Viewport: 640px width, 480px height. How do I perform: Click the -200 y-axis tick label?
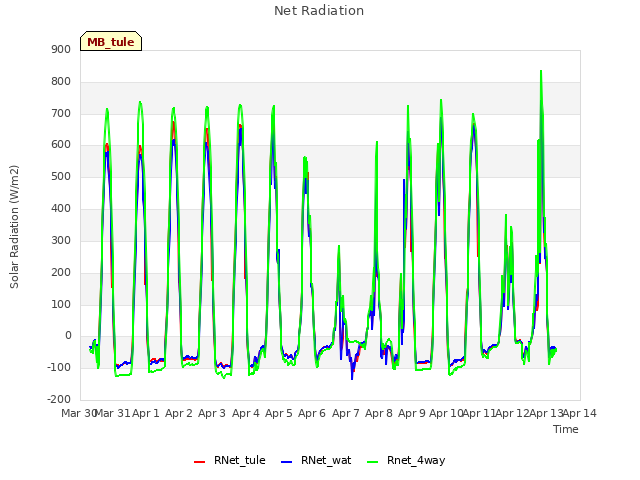pyautogui.click(x=59, y=399)
